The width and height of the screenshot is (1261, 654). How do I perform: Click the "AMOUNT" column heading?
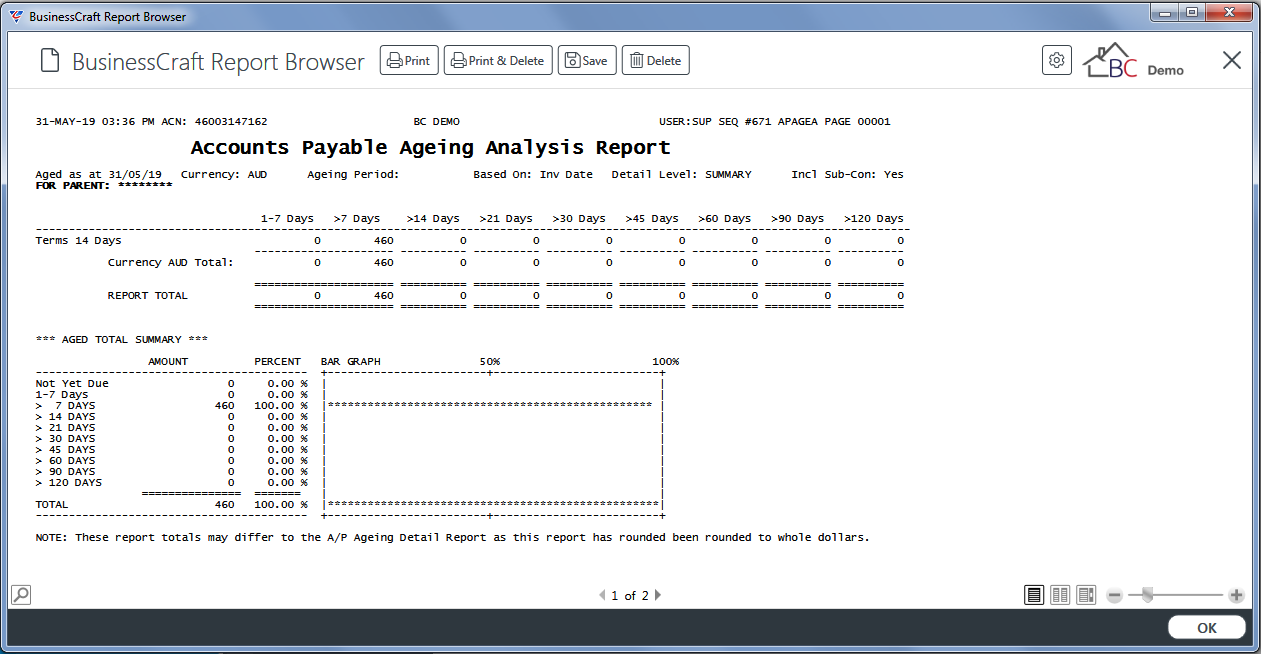[168, 362]
